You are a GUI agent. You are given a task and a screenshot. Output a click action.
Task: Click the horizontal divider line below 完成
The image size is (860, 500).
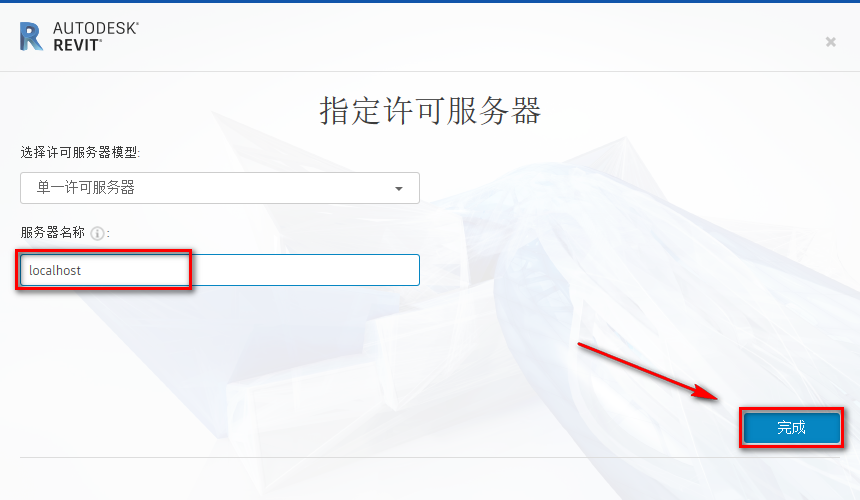[430, 457]
